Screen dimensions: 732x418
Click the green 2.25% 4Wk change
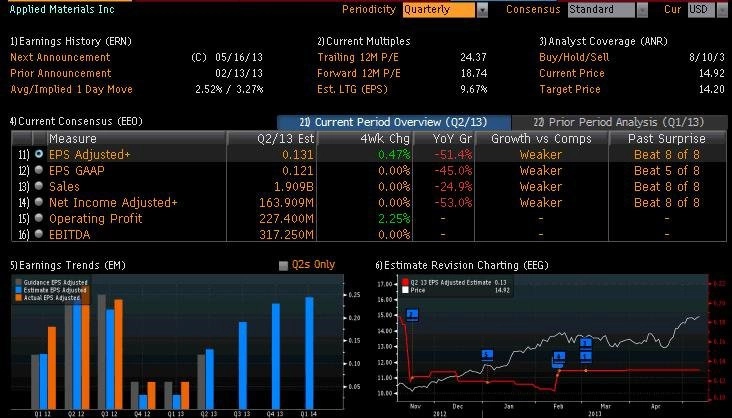coord(394,218)
